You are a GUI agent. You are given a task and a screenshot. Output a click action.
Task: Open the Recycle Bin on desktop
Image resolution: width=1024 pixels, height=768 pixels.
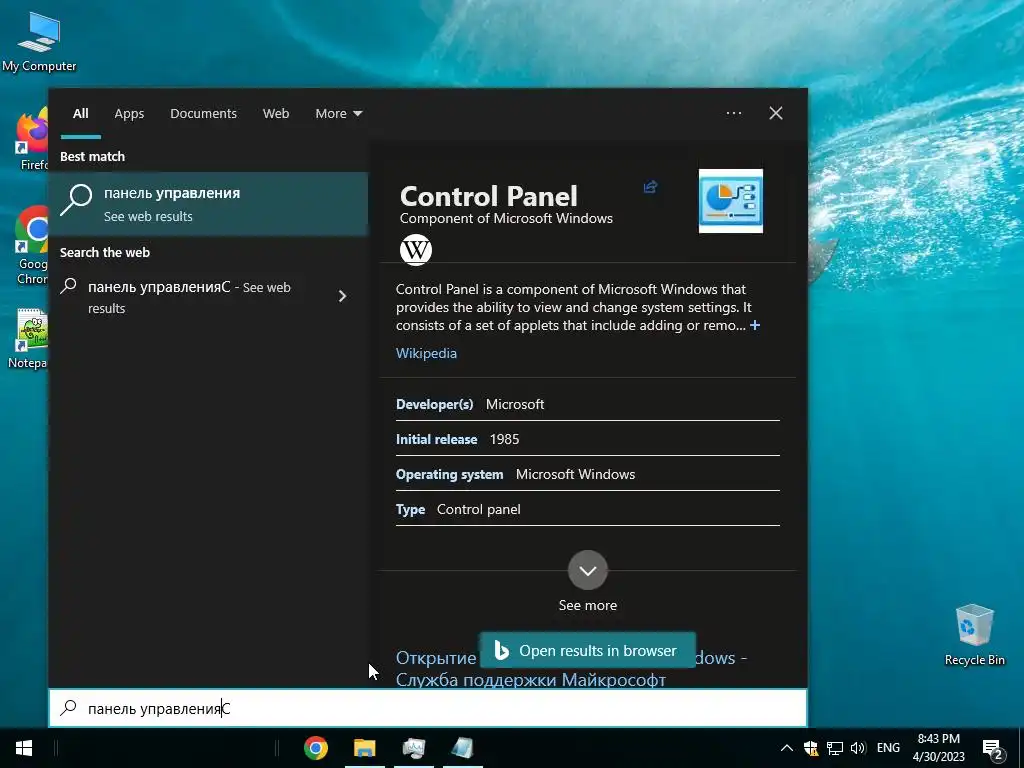pos(974,634)
